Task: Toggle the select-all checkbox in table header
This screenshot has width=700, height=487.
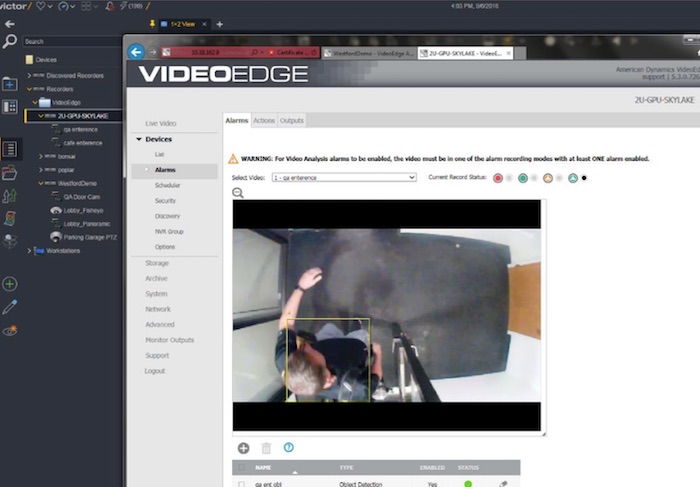Action: (x=241, y=467)
